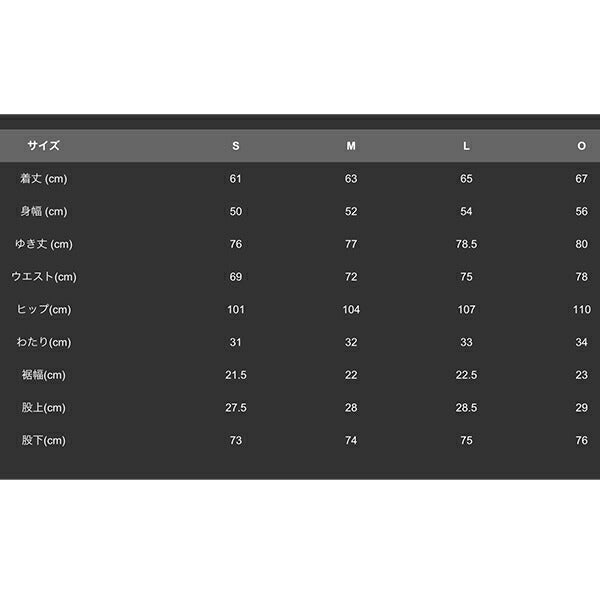The width and height of the screenshot is (600, 600).
Task: Click the 股下(cm) row label
Action: tap(44, 440)
